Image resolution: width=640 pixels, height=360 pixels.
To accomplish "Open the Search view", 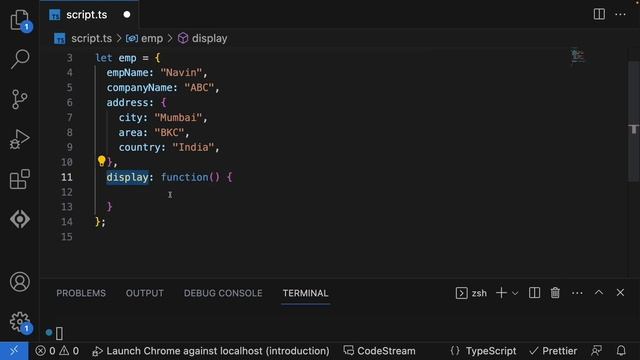I will click(20, 59).
